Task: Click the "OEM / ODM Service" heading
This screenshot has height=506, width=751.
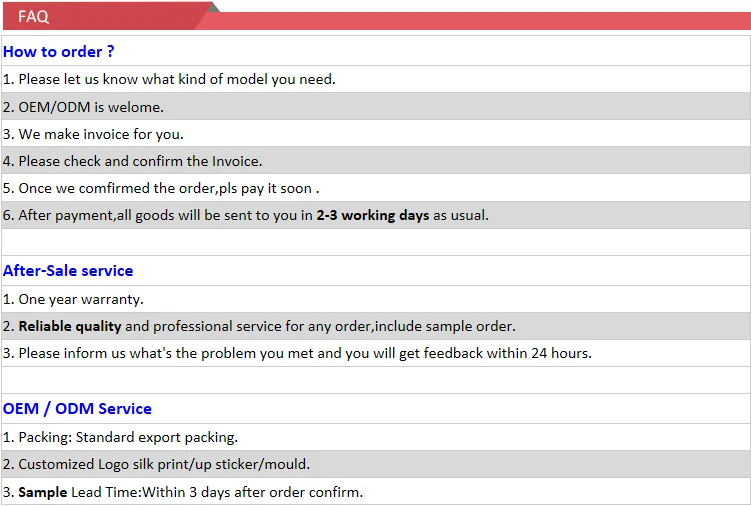Action: click(77, 409)
